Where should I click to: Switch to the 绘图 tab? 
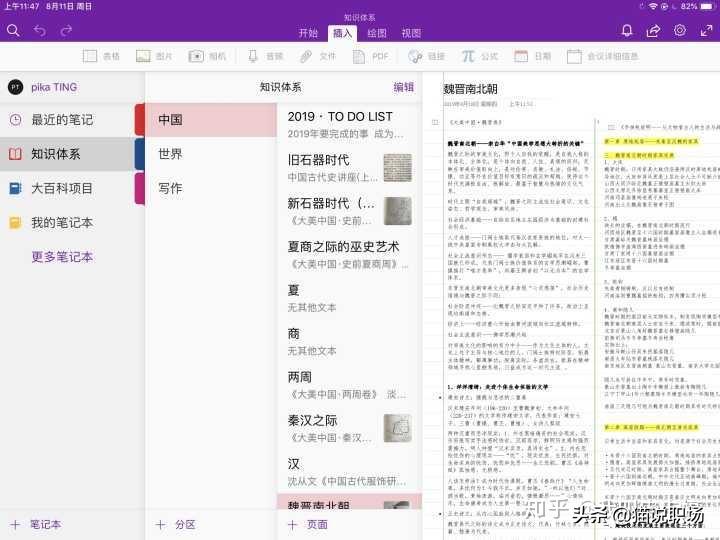click(x=377, y=33)
